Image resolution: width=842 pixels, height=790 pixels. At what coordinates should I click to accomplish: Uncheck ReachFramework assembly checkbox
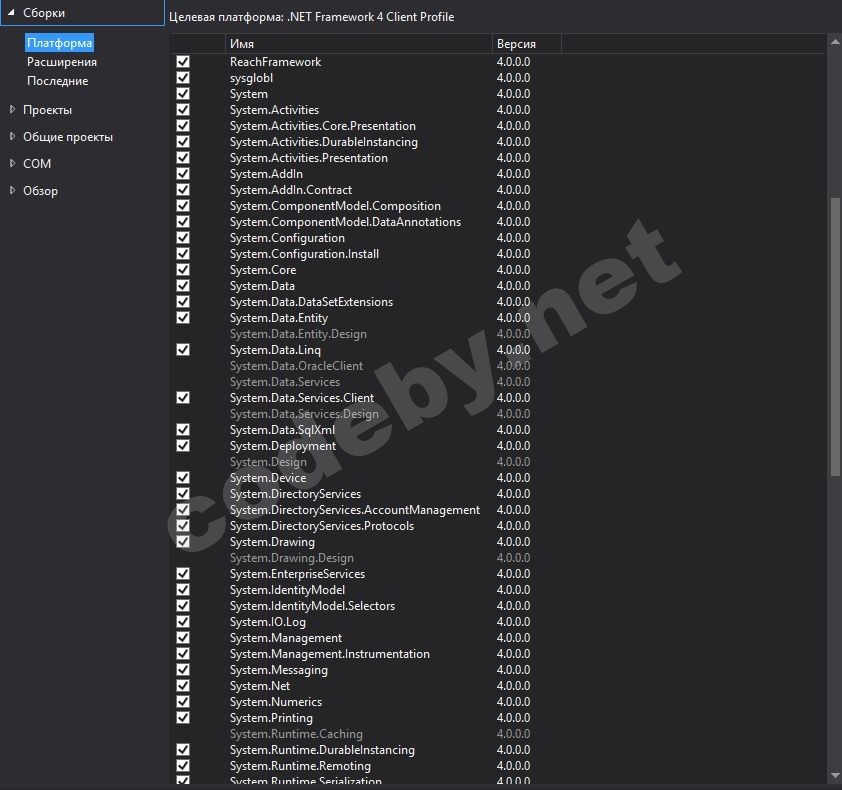coord(183,62)
